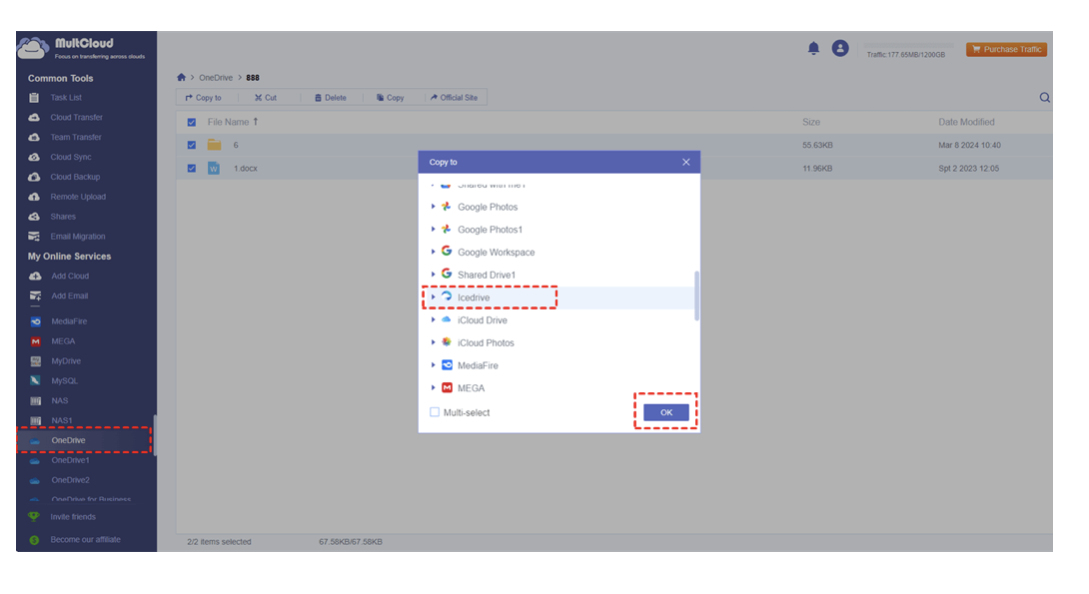Click the OneDrive breadcrumb link

(216, 78)
